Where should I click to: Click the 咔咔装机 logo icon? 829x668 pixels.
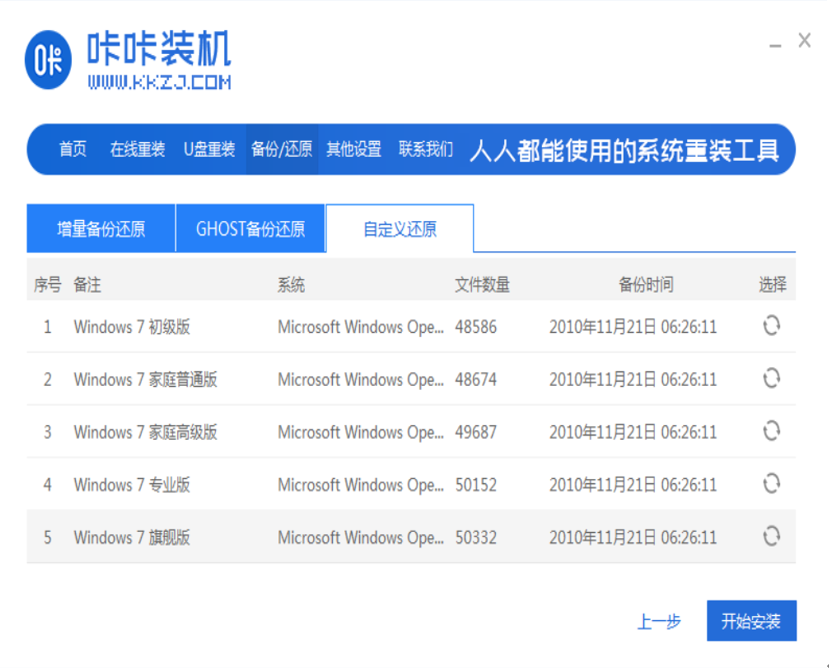pos(49,59)
